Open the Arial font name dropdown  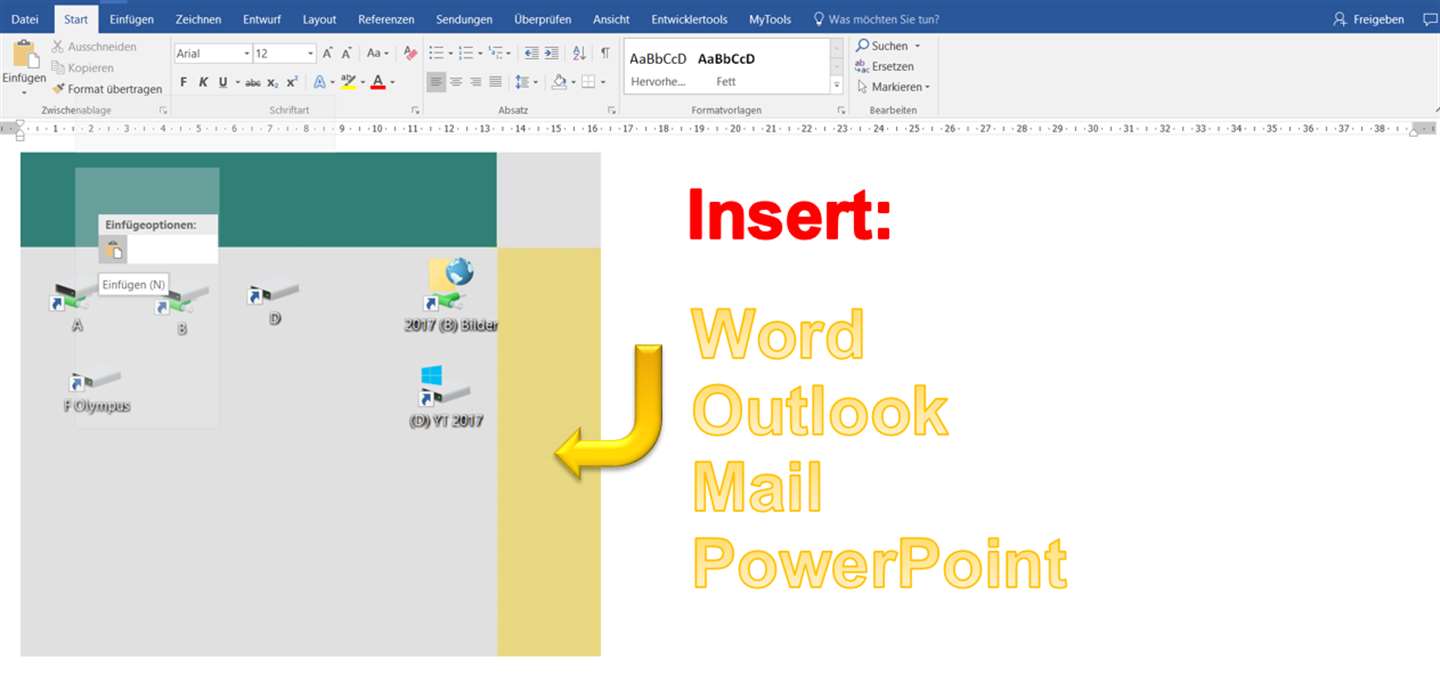pos(246,54)
